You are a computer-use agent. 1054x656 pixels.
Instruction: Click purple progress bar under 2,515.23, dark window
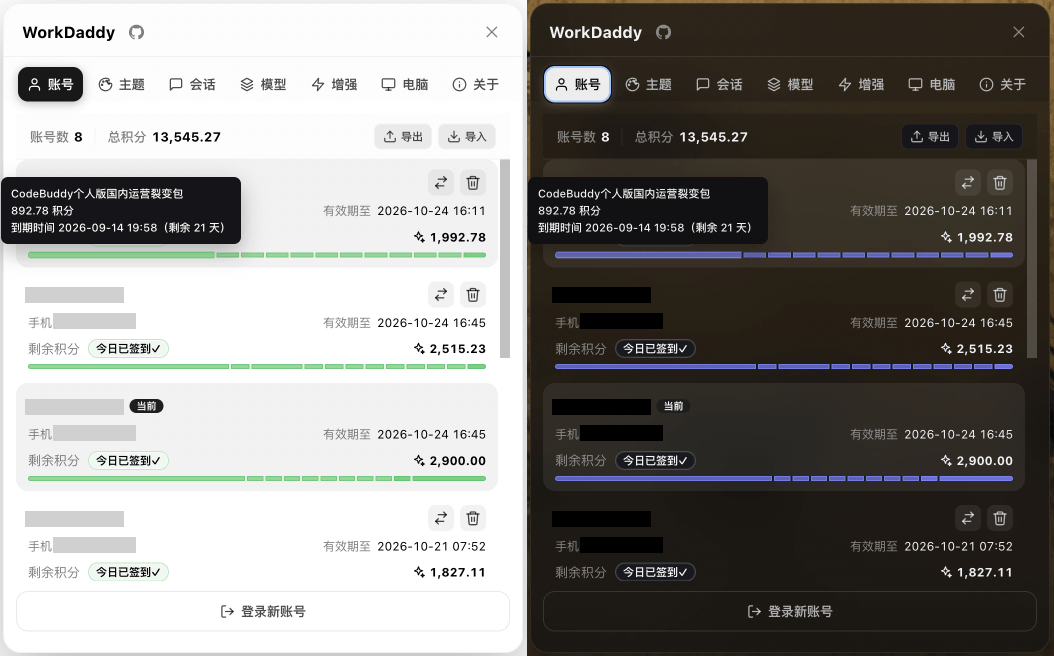tap(784, 366)
